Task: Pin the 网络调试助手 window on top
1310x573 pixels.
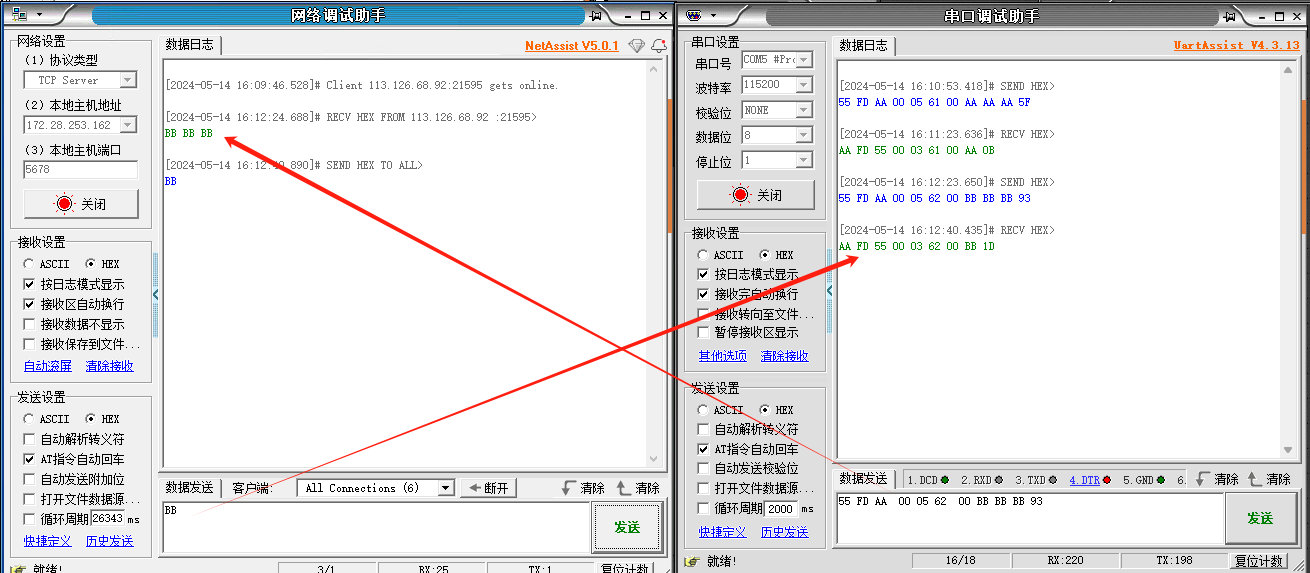Action: (597, 16)
